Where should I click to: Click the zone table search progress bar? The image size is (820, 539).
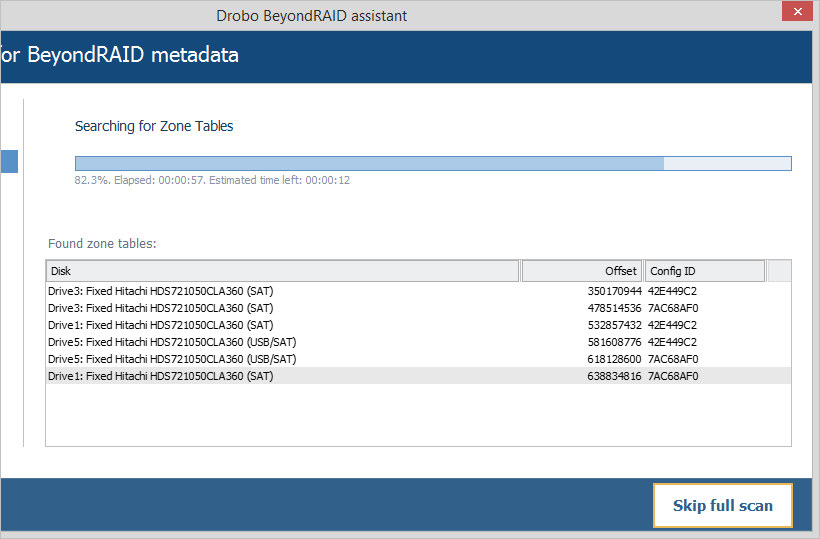(x=432, y=163)
